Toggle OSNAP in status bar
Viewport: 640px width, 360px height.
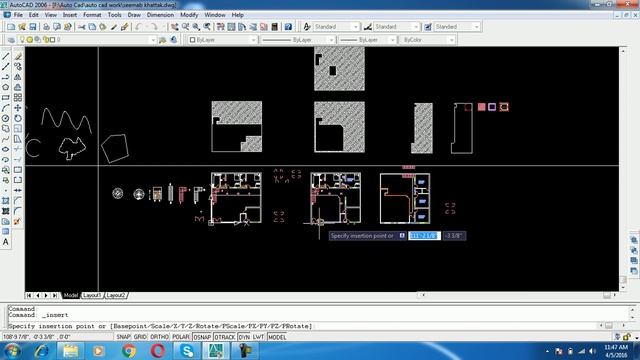[202, 337]
